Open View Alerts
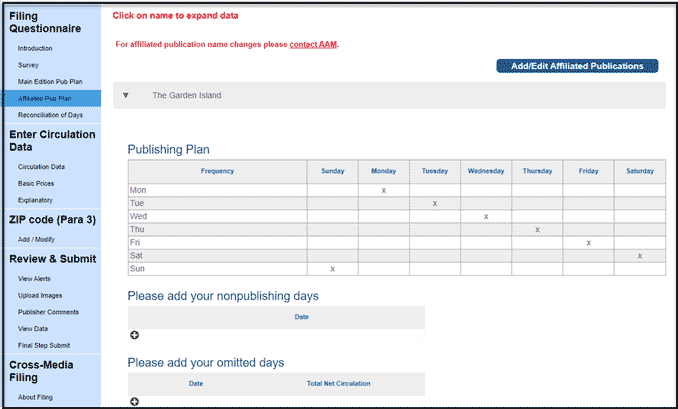678x409 pixels. click(x=34, y=278)
